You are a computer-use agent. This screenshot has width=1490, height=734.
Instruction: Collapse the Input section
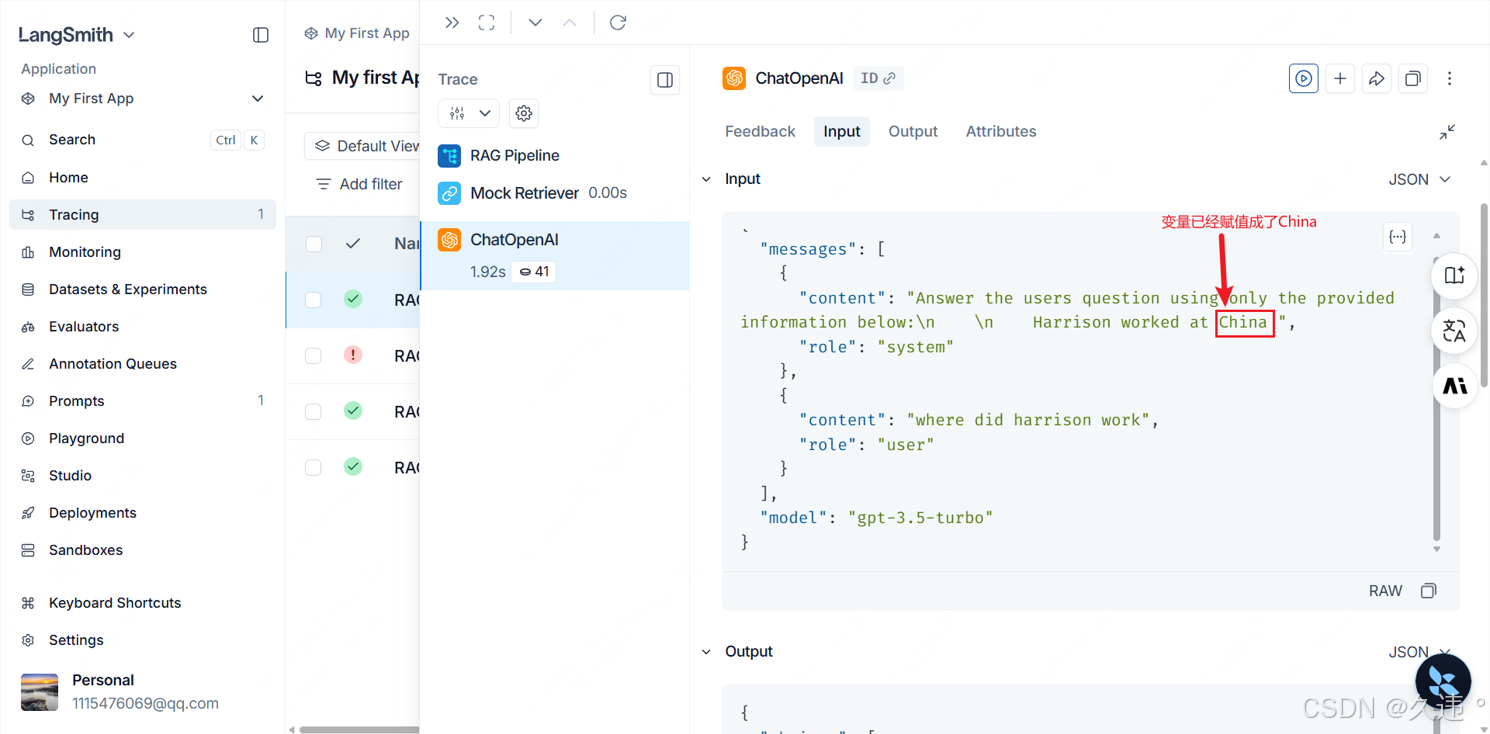pyautogui.click(x=707, y=179)
